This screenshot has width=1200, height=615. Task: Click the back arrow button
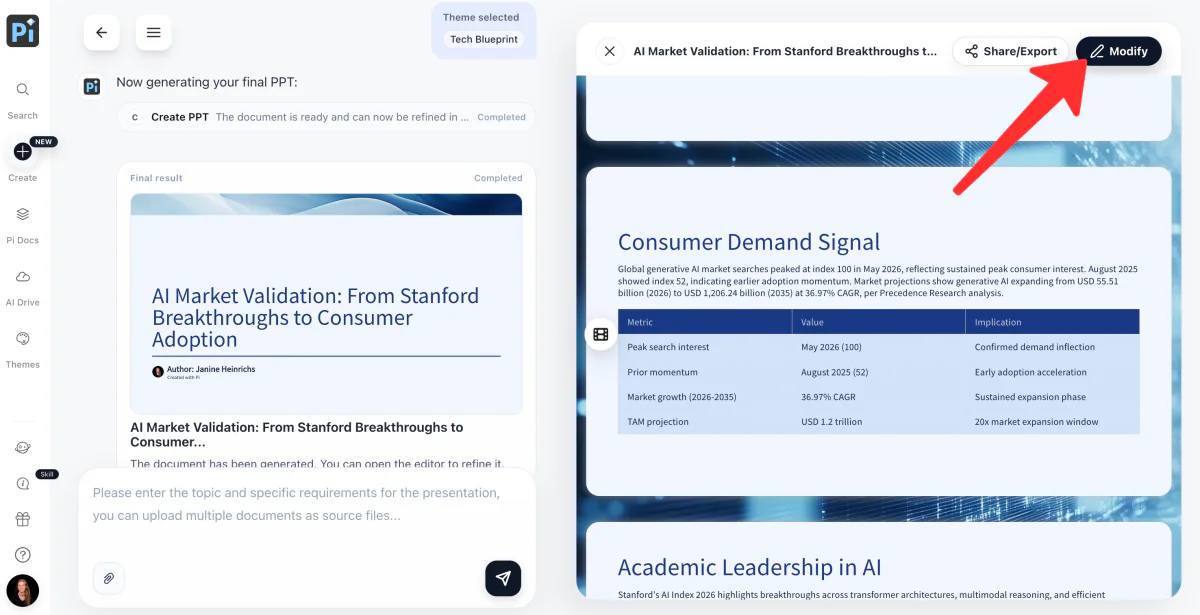click(x=101, y=32)
